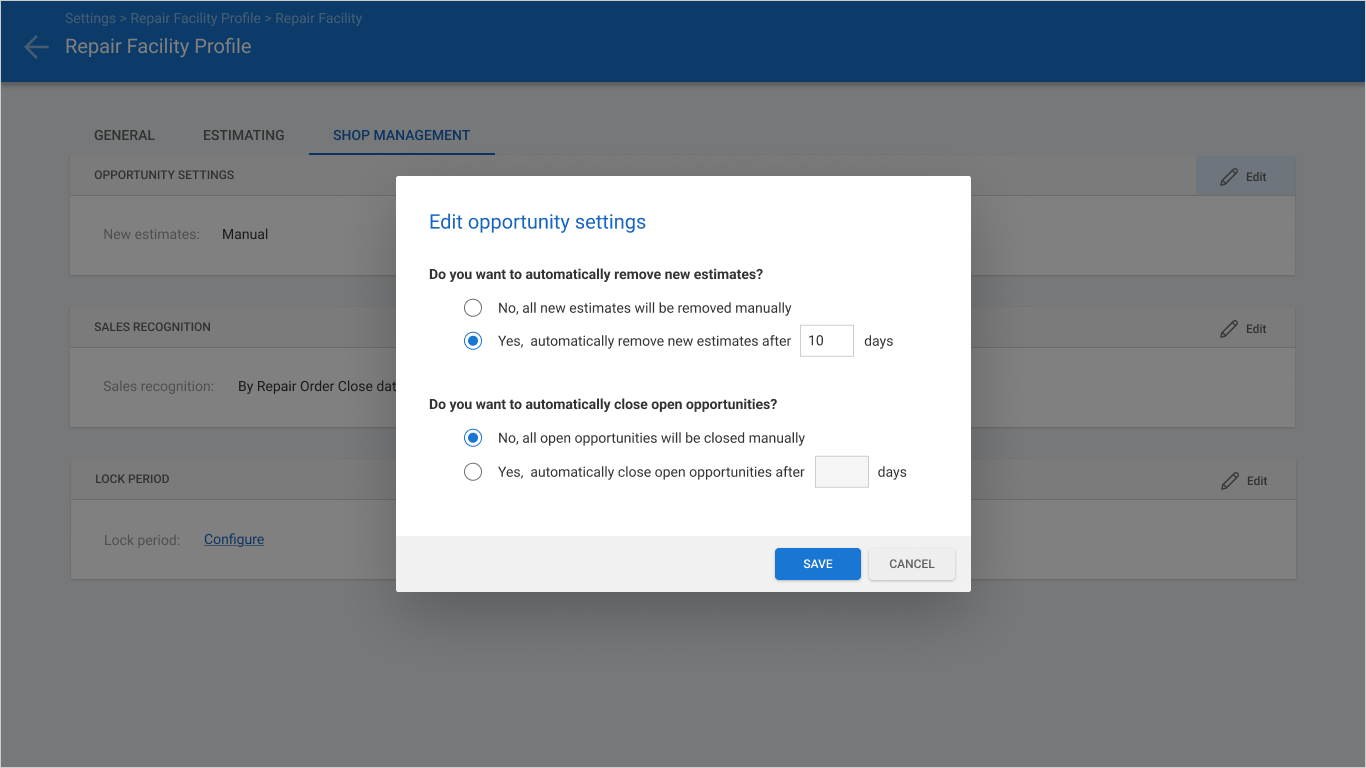
Task: Click the Cancel button
Action: (x=912, y=564)
